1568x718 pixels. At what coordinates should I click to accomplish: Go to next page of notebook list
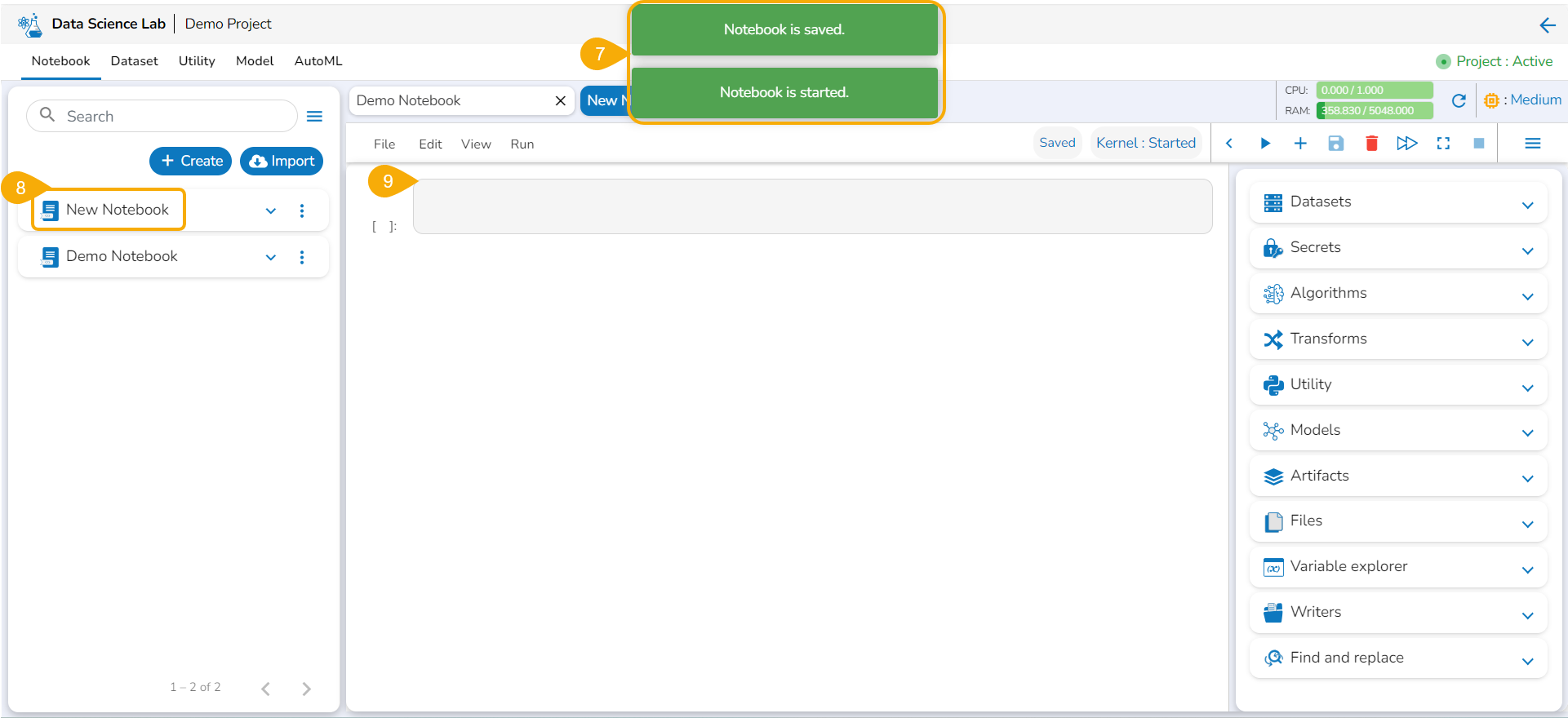[x=306, y=689]
